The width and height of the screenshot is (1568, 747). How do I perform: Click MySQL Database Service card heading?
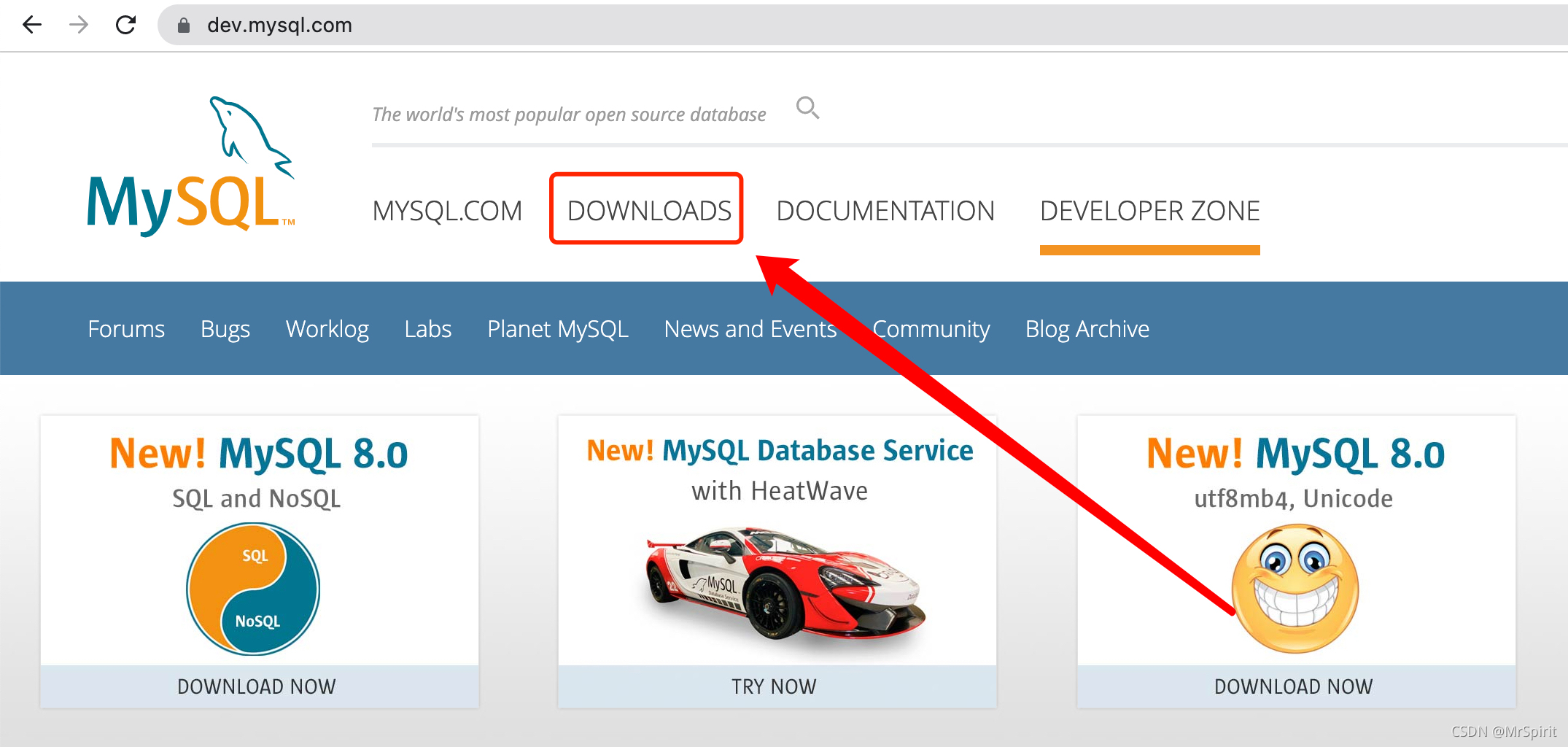pyautogui.click(x=780, y=450)
